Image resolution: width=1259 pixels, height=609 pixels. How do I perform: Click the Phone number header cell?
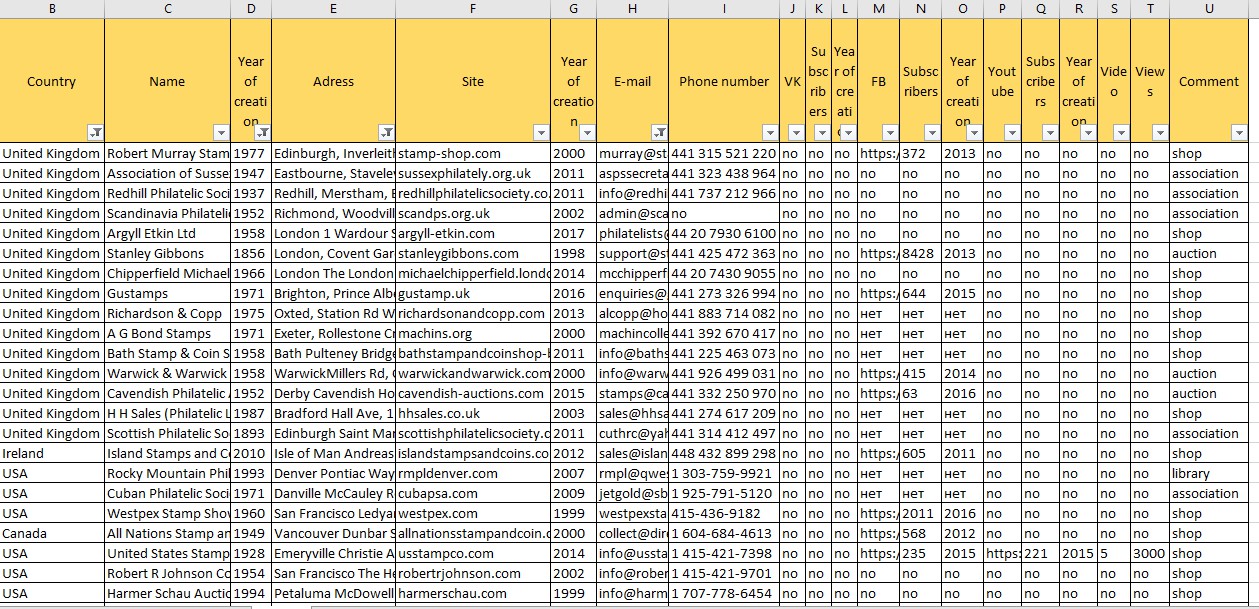(724, 81)
